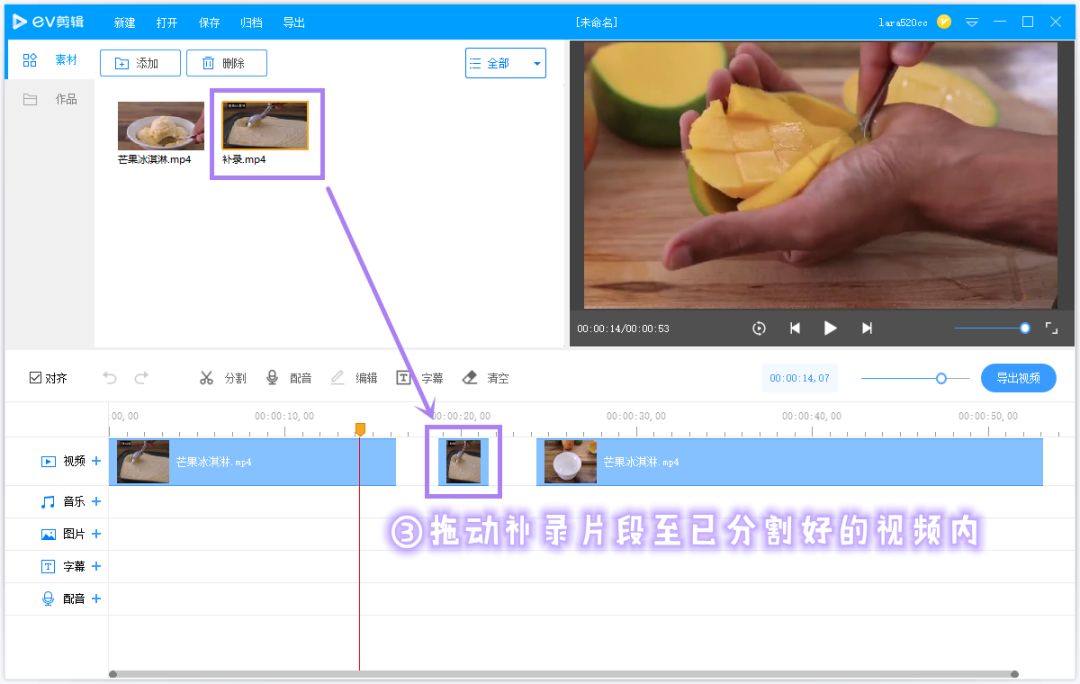Click the lara520cc username
Image resolution: width=1080 pixels, height=684 pixels.
coord(902,23)
